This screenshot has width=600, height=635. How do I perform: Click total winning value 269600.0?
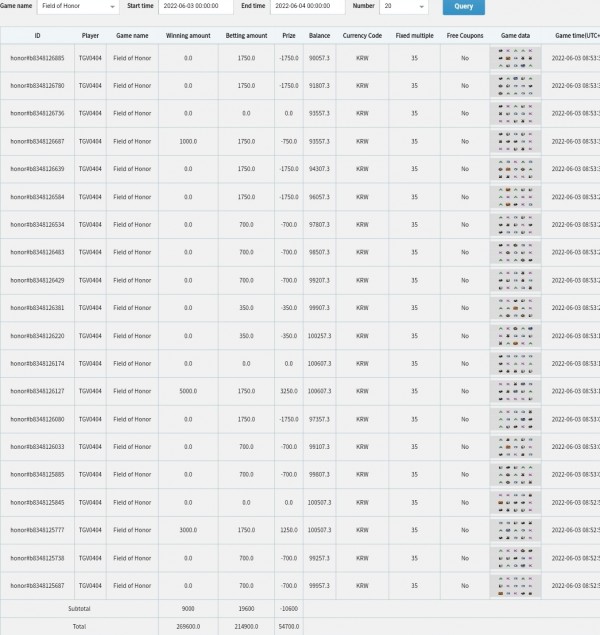tap(188, 626)
